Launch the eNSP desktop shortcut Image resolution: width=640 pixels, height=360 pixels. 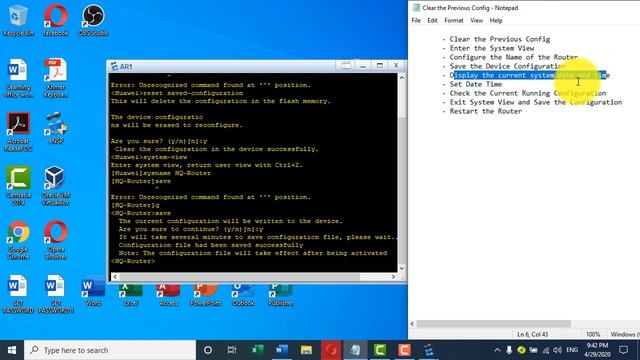pyautogui.click(x=56, y=128)
